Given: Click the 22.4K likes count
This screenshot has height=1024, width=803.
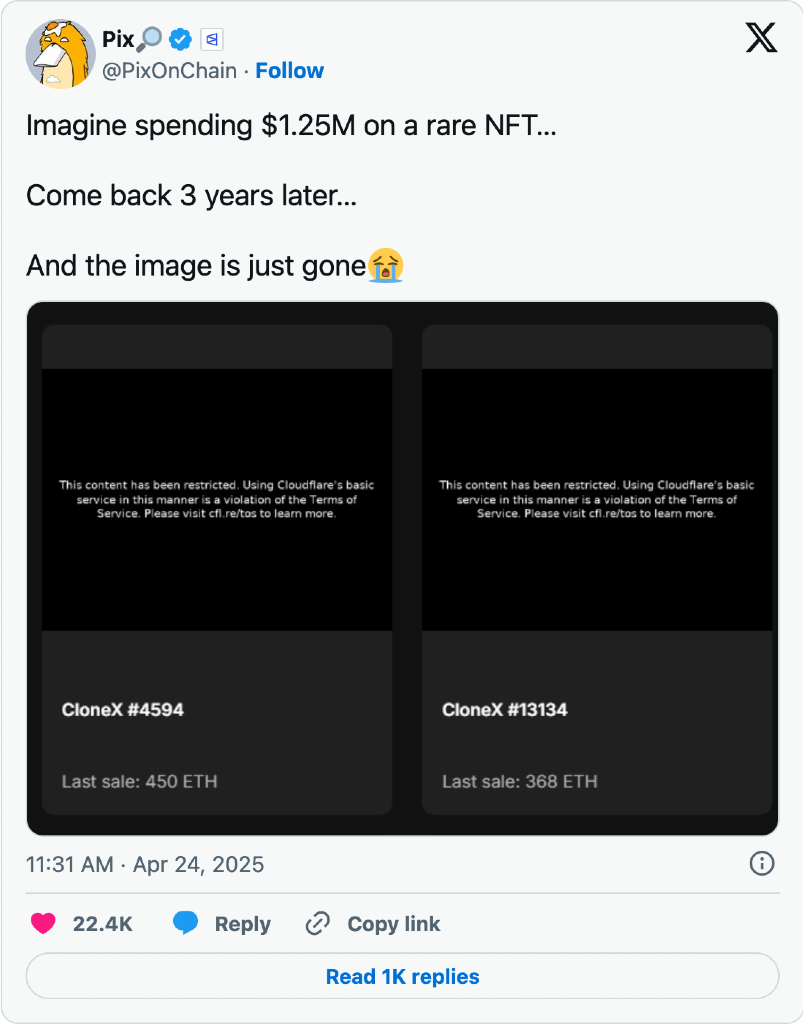Looking at the screenshot, I should coord(103,924).
